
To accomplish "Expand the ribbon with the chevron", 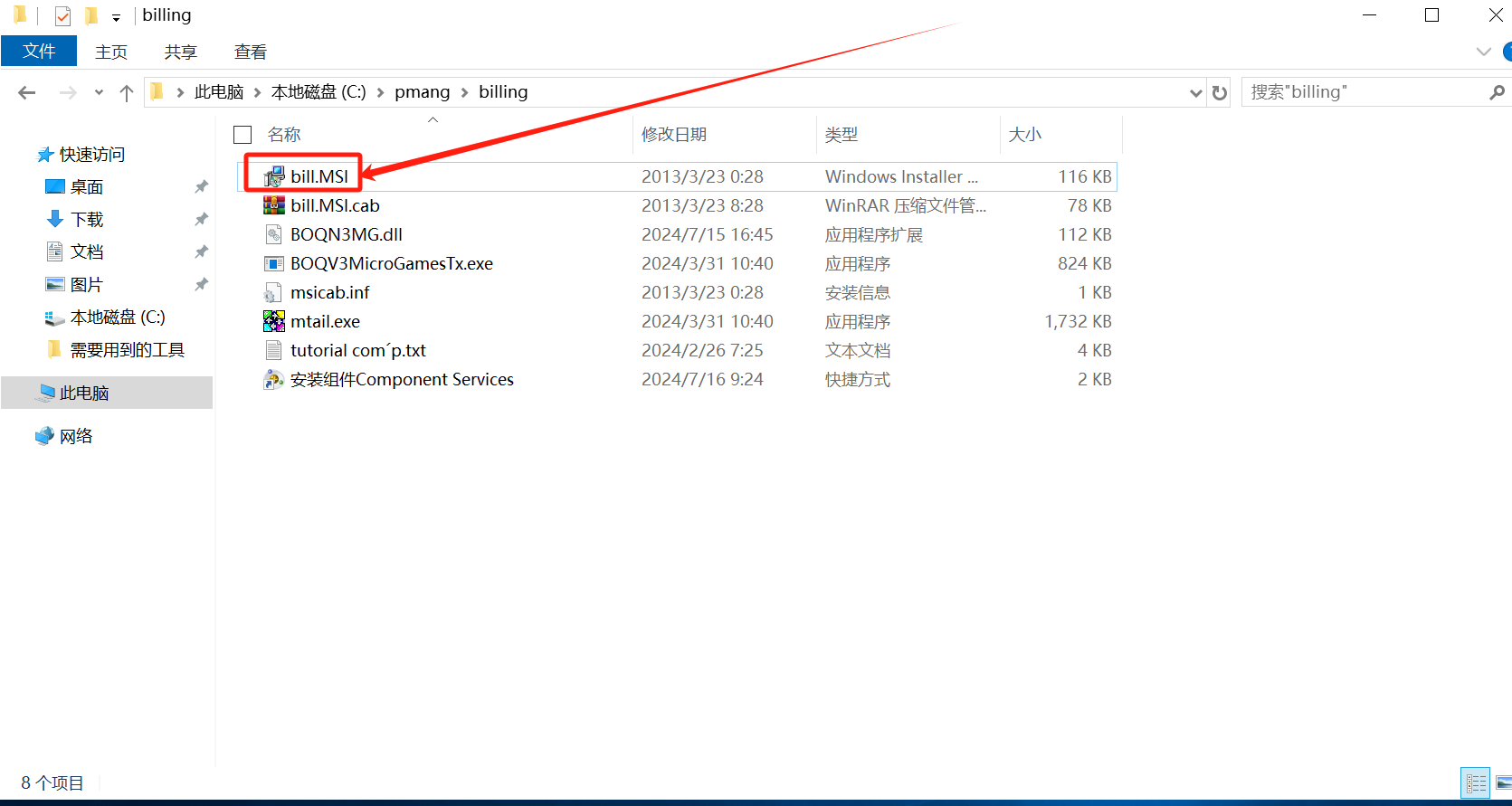I will pyautogui.click(x=1483, y=52).
